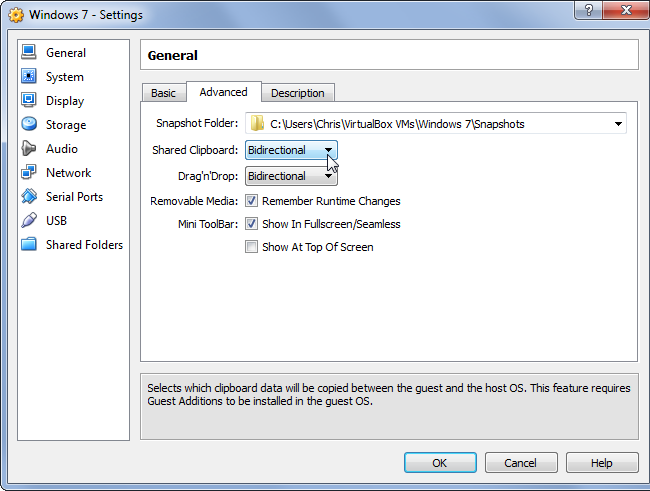Viewport: 650px width, 491px height.
Task: Open the dialog Help button
Action: 601,463
